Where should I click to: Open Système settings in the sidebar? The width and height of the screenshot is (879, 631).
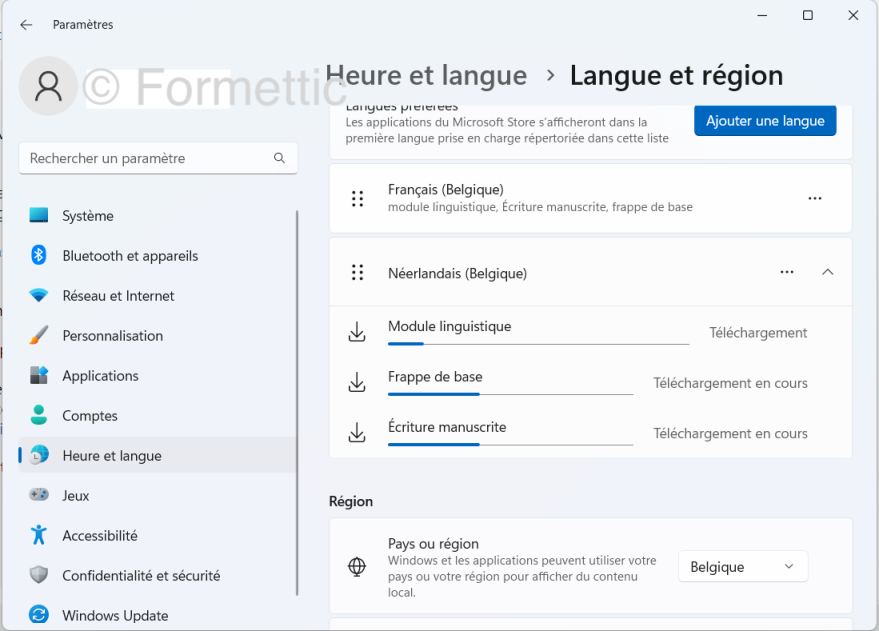[x=88, y=216]
